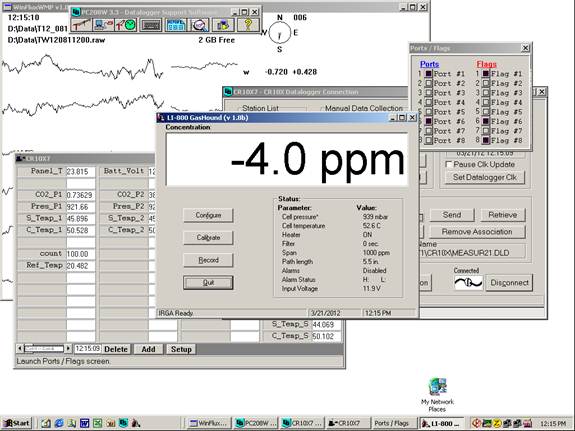
Task: Toggle Flag #8 checkbox
Action: click(x=486, y=140)
